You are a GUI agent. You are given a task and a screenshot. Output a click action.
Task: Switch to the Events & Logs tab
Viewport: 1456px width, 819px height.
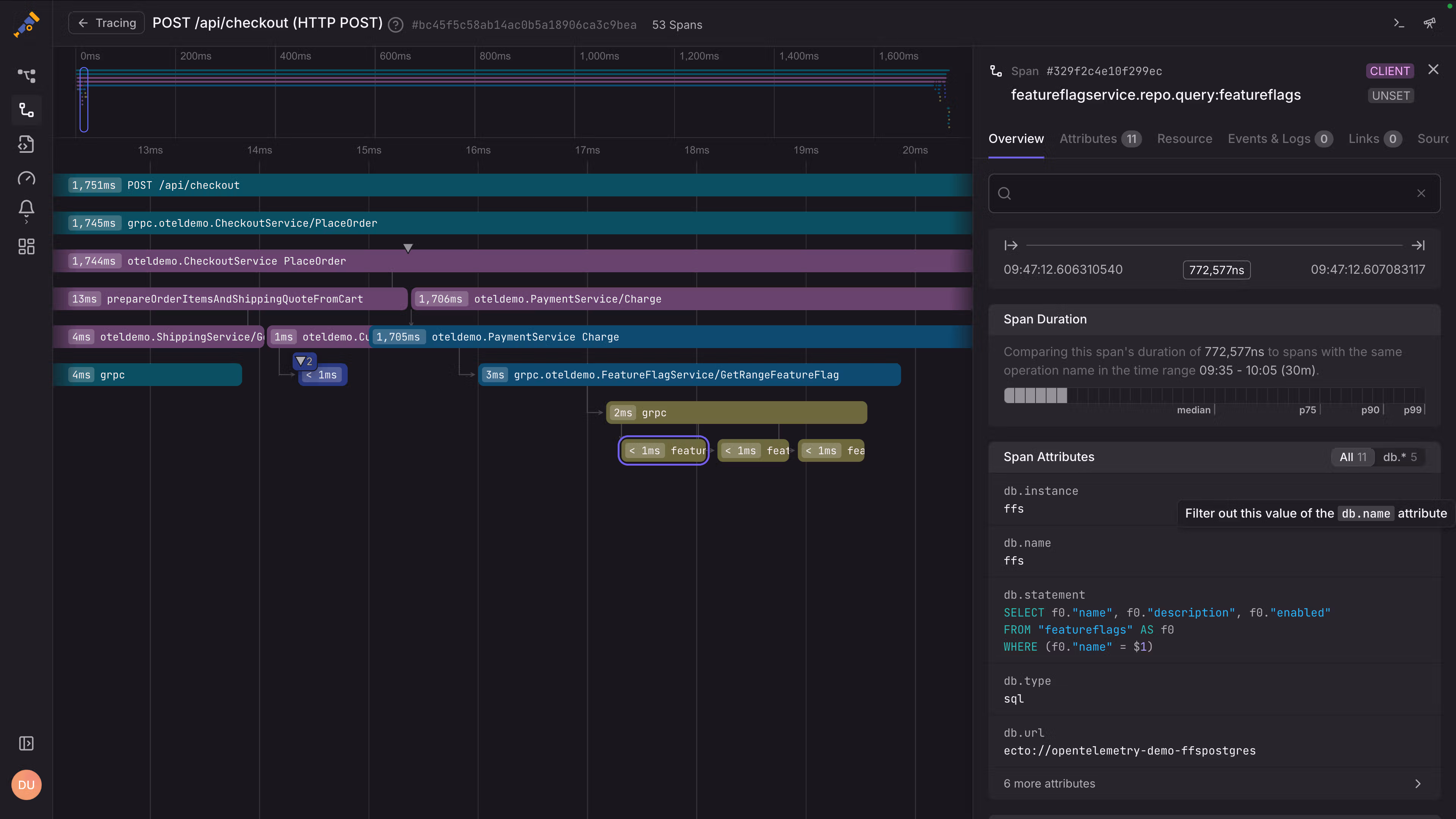click(x=1280, y=138)
